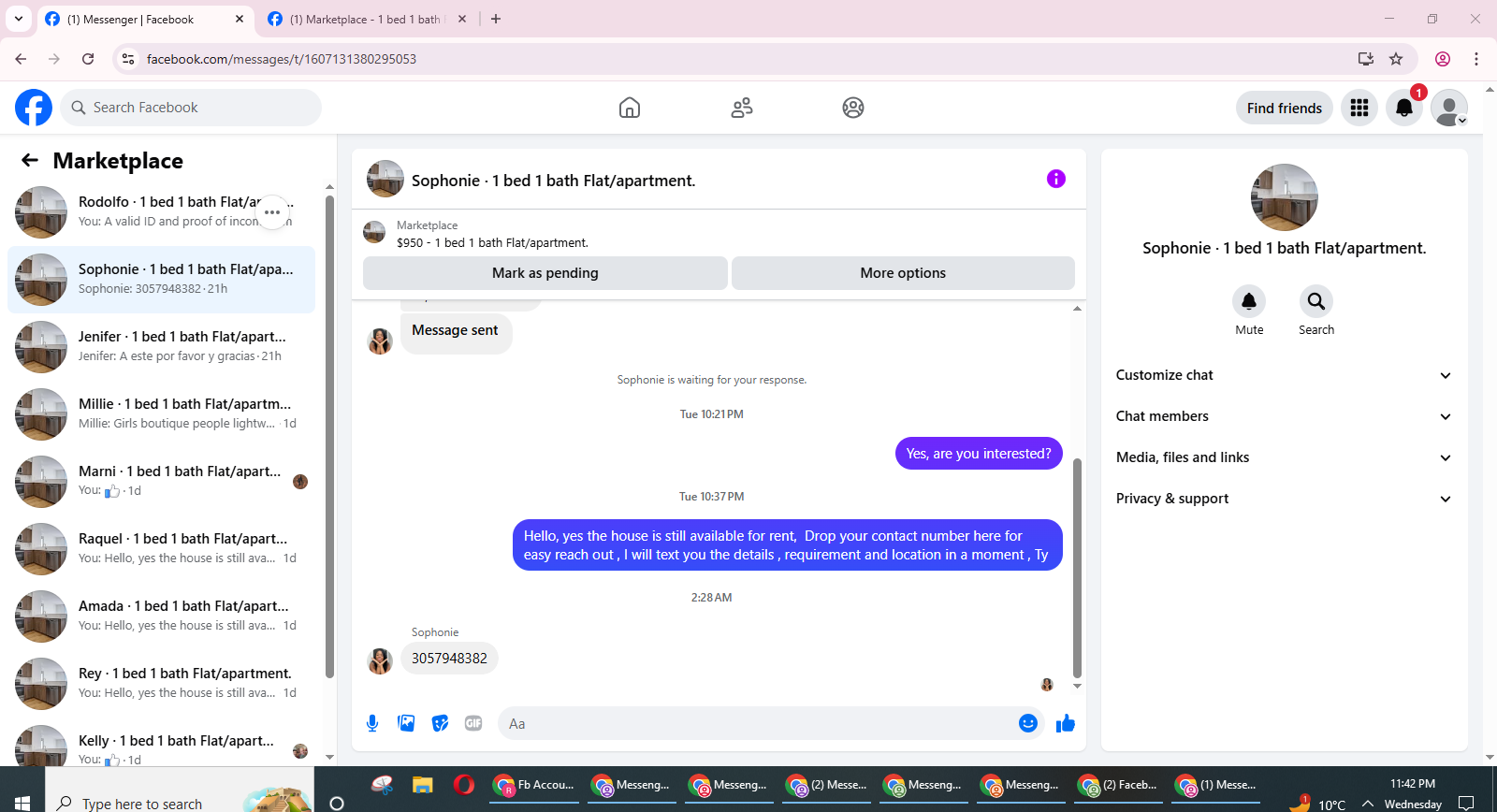The height and width of the screenshot is (812, 1497).
Task: Go back using the Marketplace back arrow
Action: click(x=30, y=160)
